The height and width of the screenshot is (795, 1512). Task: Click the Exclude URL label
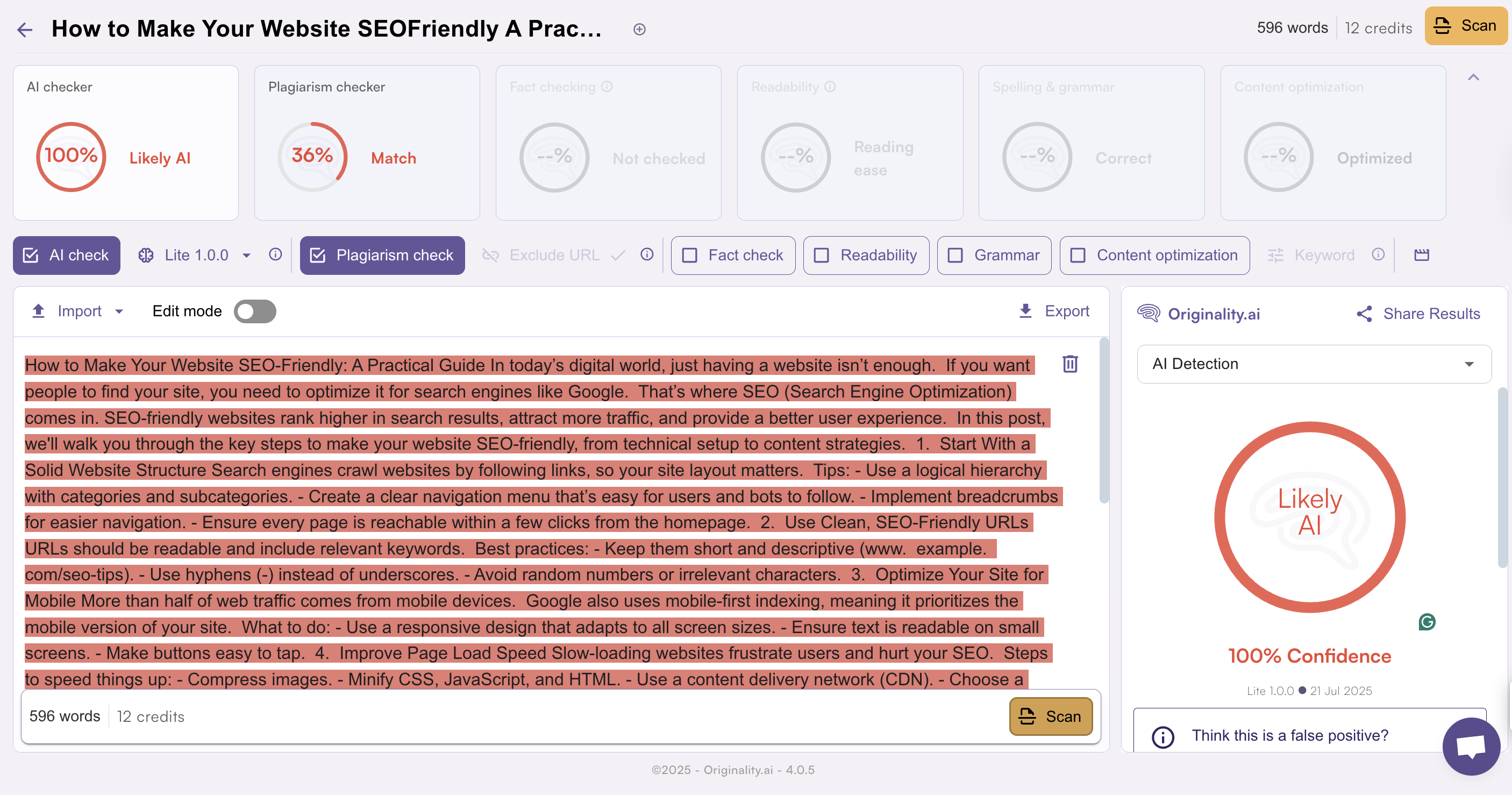tap(554, 255)
